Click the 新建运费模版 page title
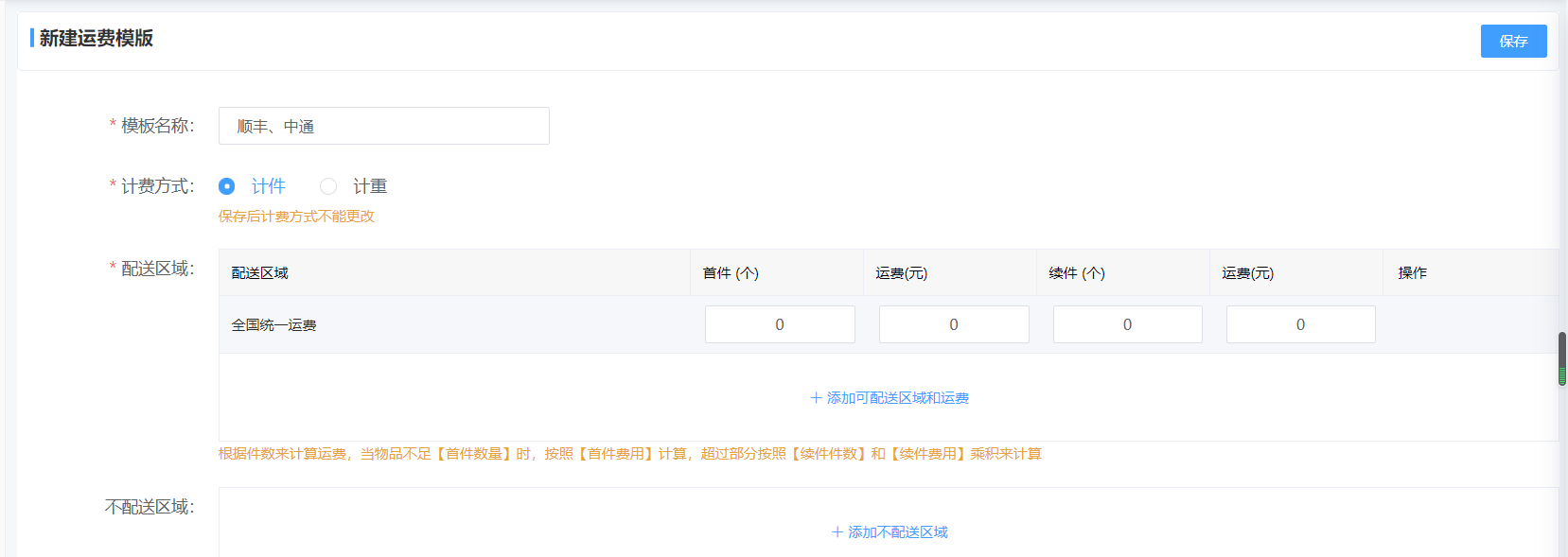 coord(97,39)
